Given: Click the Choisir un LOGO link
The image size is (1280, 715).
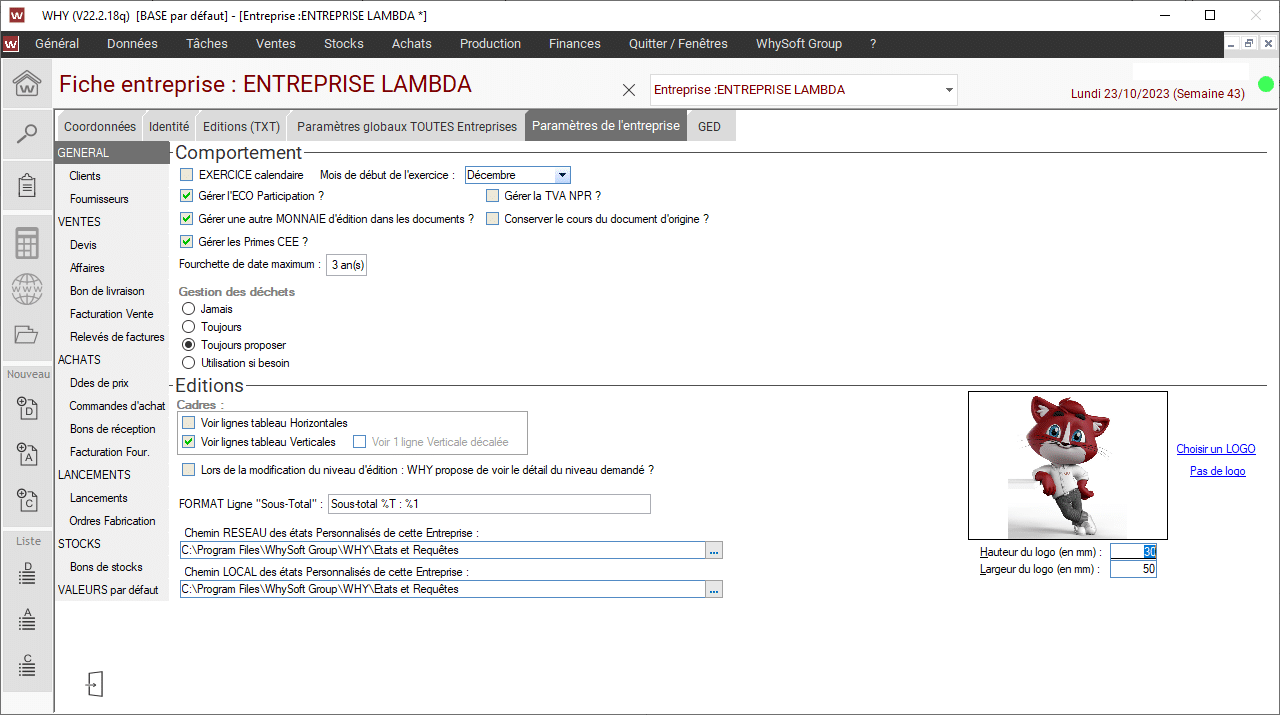Looking at the screenshot, I should click(x=1216, y=449).
